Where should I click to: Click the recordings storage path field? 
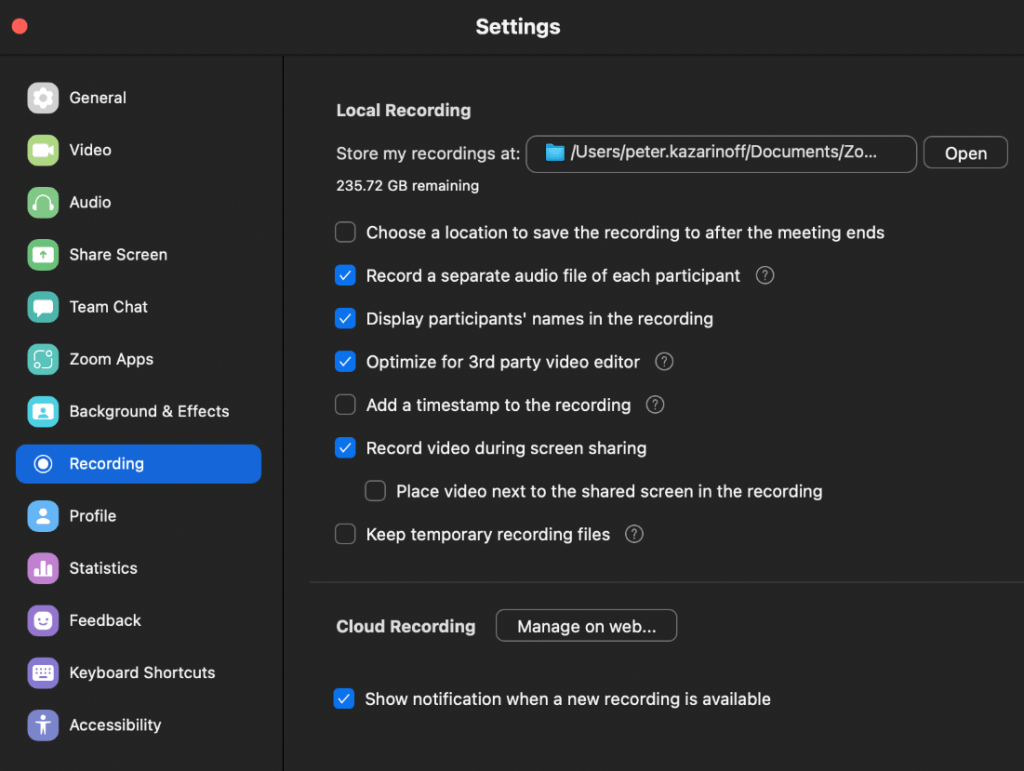[720, 153]
